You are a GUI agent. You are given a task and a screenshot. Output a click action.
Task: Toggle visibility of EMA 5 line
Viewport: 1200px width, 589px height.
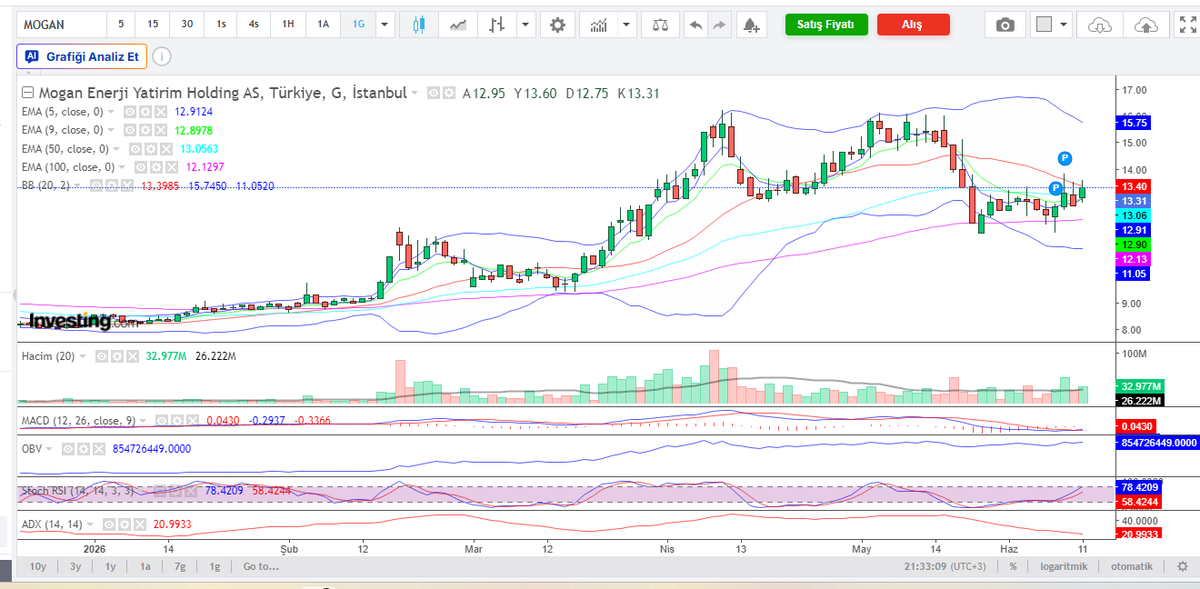coord(130,112)
